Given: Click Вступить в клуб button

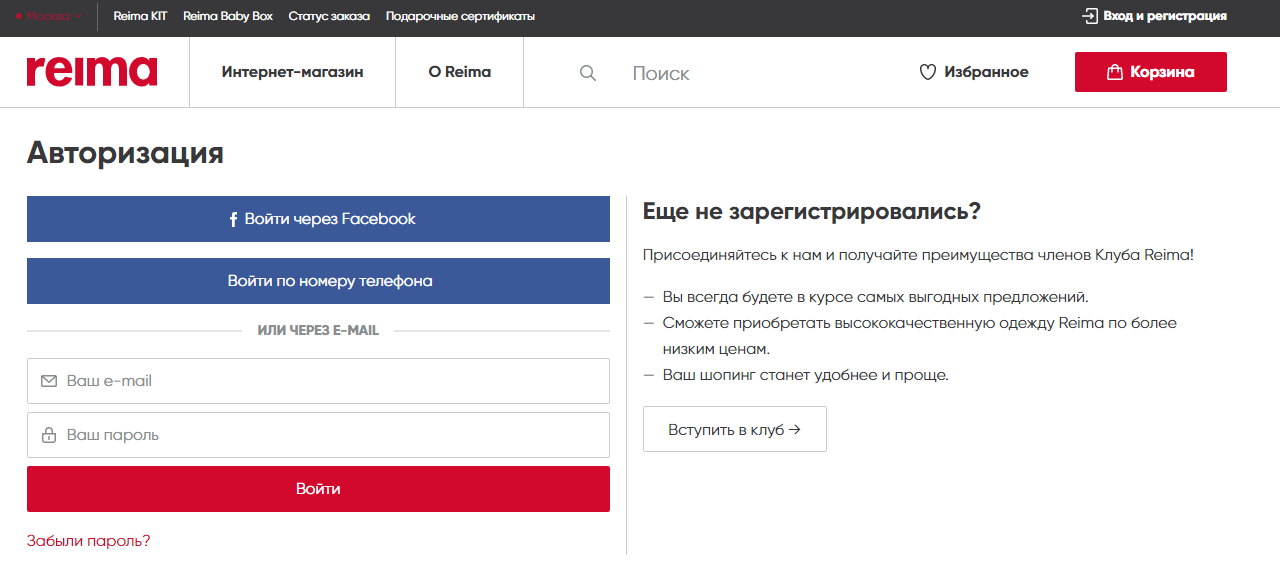Looking at the screenshot, I should click(735, 429).
